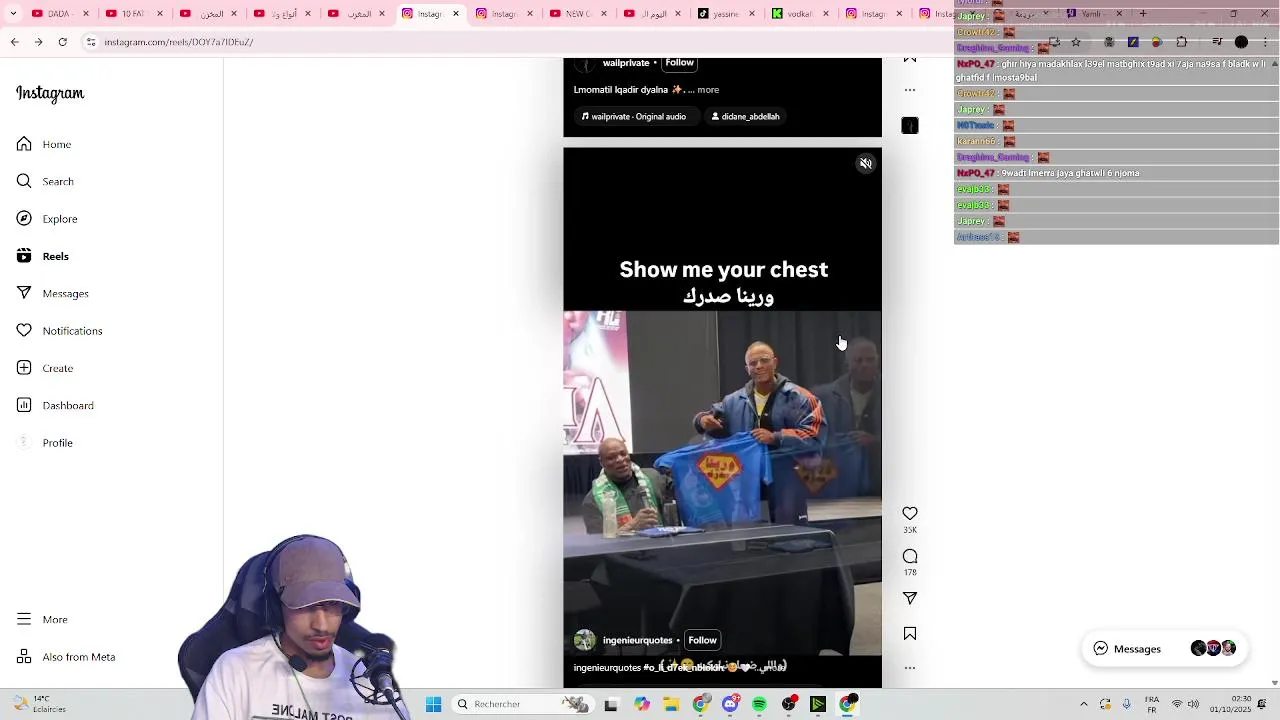Open the audio thumbnail beside the reel
Image resolution: width=1280 pixels, height=720 pixels.
click(x=910, y=125)
